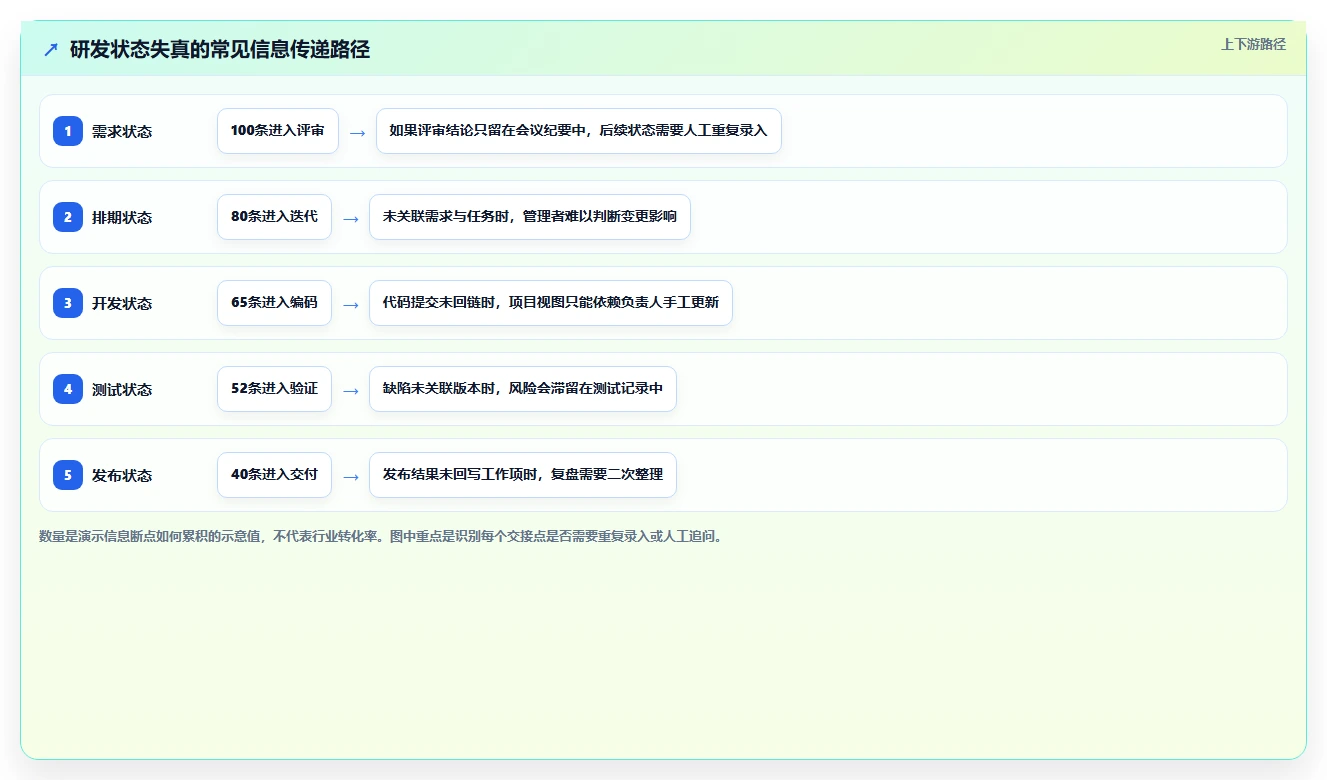Click the title 研发状态失真的常见信息传递路径
Image resolution: width=1327 pixels, height=780 pixels.
tap(220, 49)
